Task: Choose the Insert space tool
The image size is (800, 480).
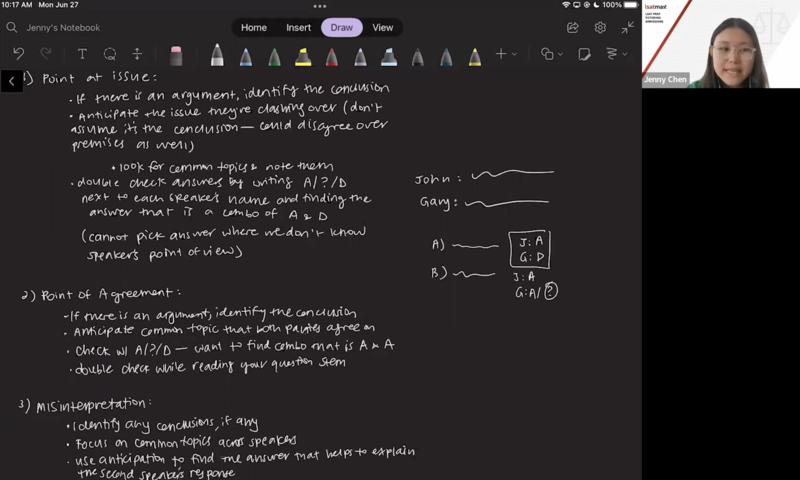Action: pyautogui.click(x=138, y=54)
